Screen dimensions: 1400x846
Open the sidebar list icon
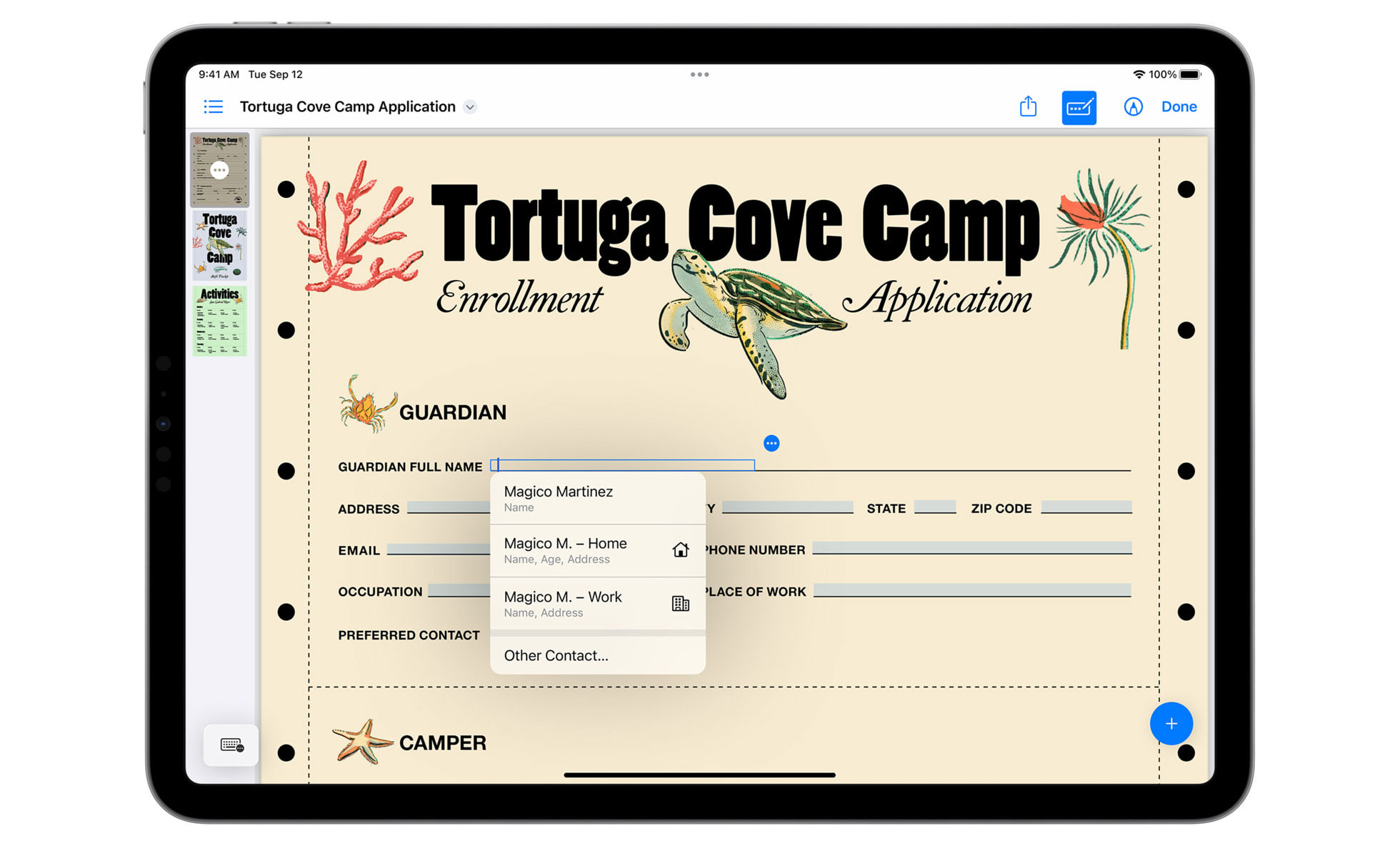(x=213, y=107)
